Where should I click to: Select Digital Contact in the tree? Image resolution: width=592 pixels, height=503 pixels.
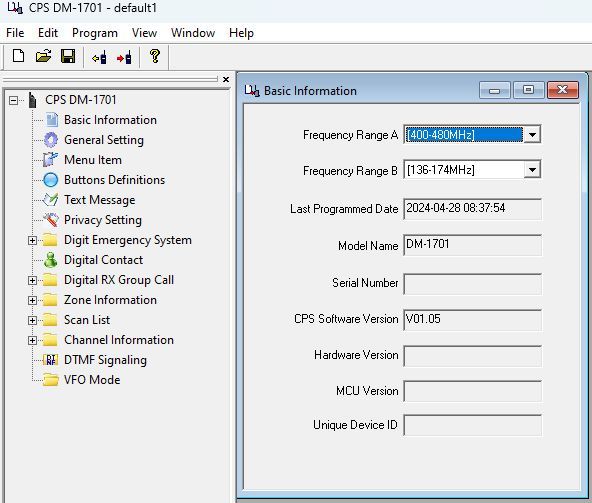tap(103, 260)
